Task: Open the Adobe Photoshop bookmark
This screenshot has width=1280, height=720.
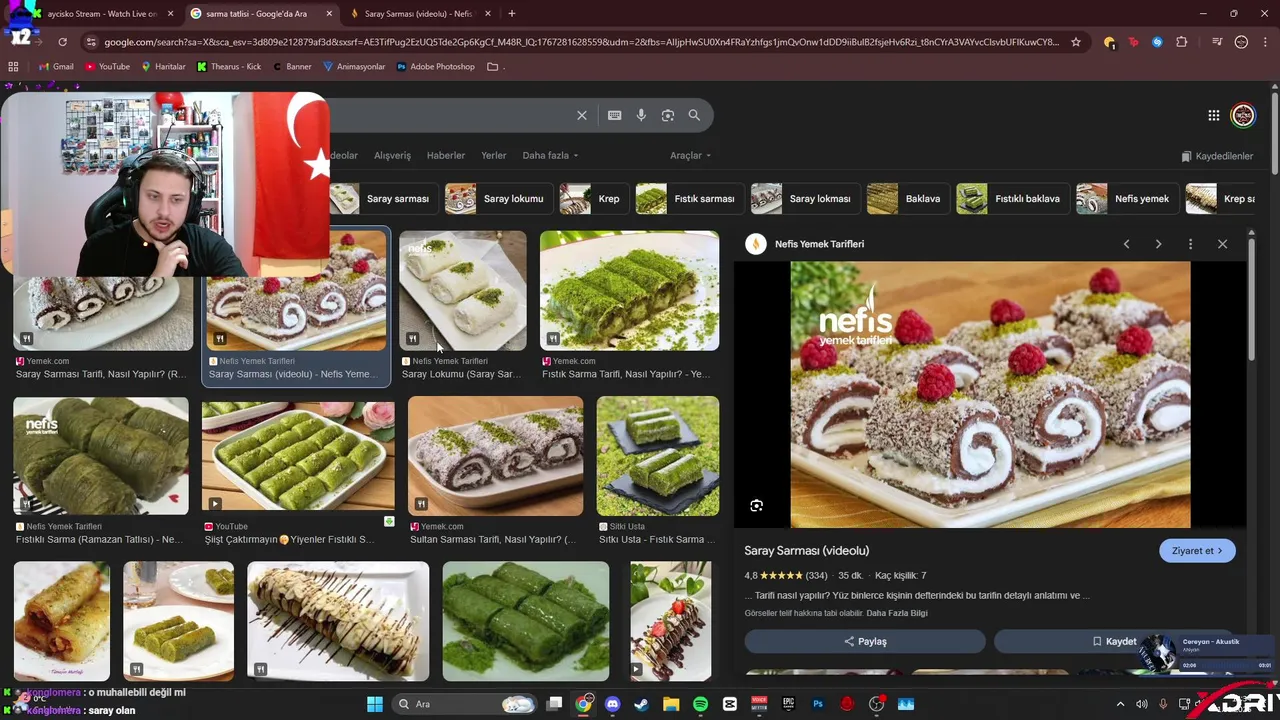Action: (436, 67)
